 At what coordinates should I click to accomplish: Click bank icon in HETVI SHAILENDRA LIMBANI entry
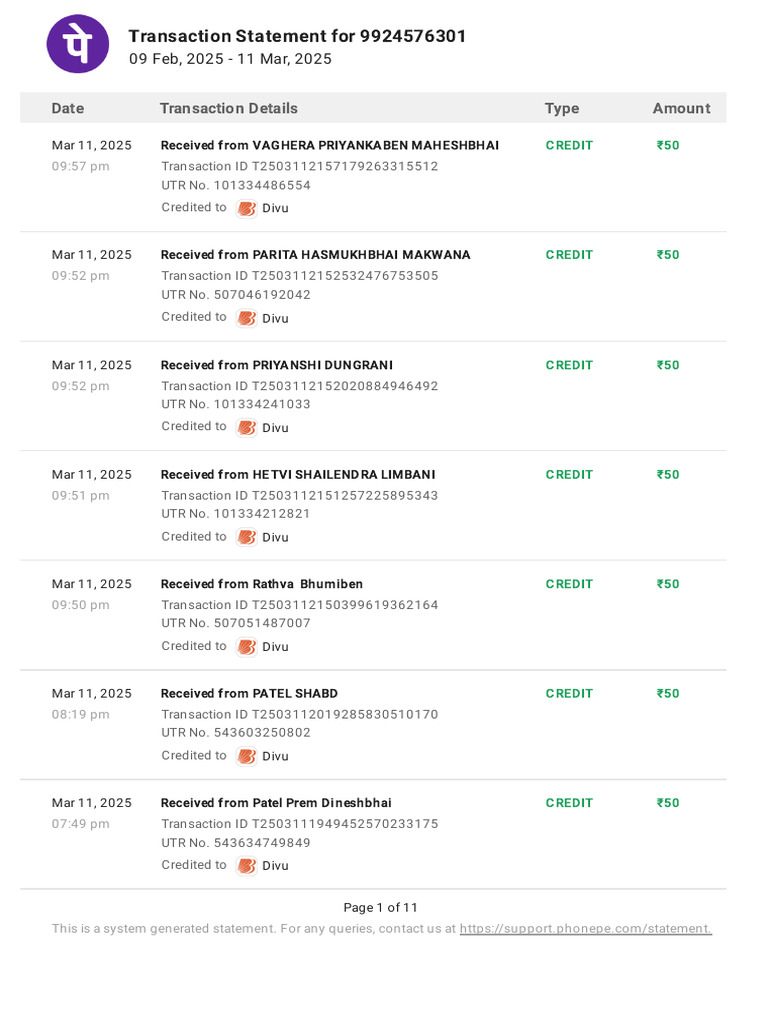246,537
